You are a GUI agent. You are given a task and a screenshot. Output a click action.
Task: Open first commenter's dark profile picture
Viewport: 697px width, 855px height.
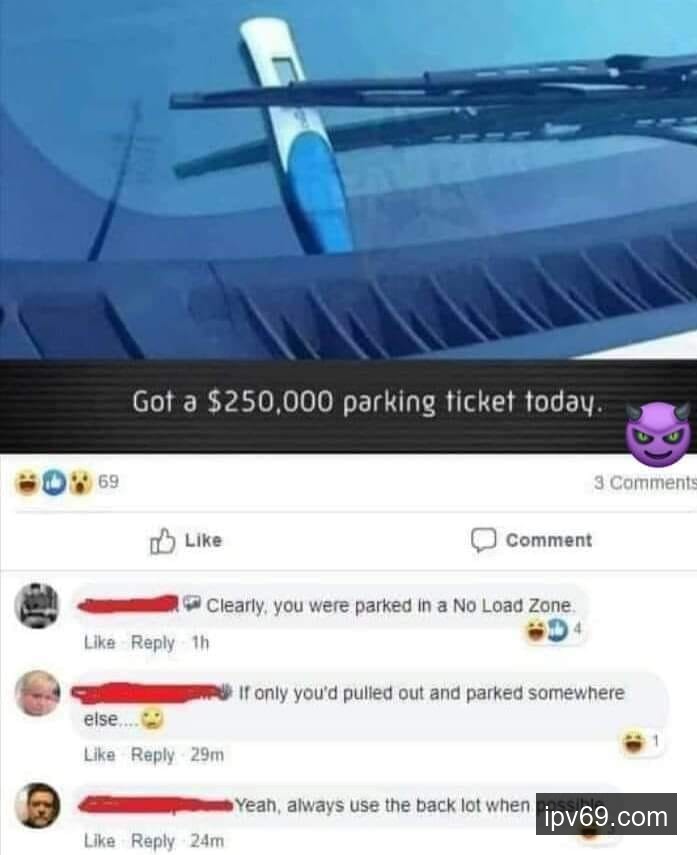tap(37, 606)
